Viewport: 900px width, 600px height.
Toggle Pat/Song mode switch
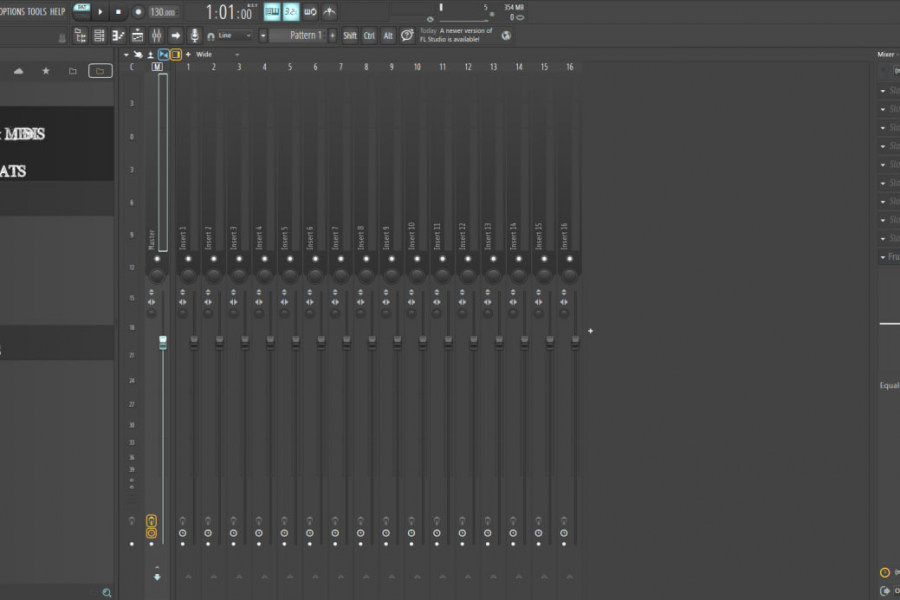[82, 11]
